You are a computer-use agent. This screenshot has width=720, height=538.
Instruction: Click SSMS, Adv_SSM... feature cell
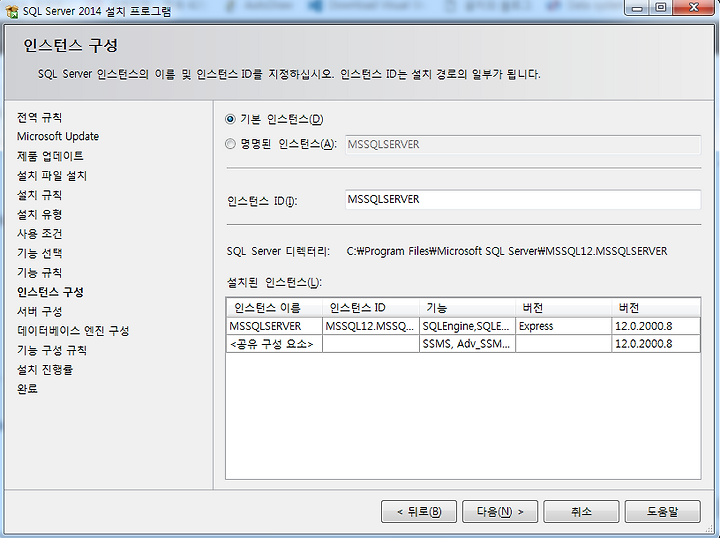tap(467, 344)
